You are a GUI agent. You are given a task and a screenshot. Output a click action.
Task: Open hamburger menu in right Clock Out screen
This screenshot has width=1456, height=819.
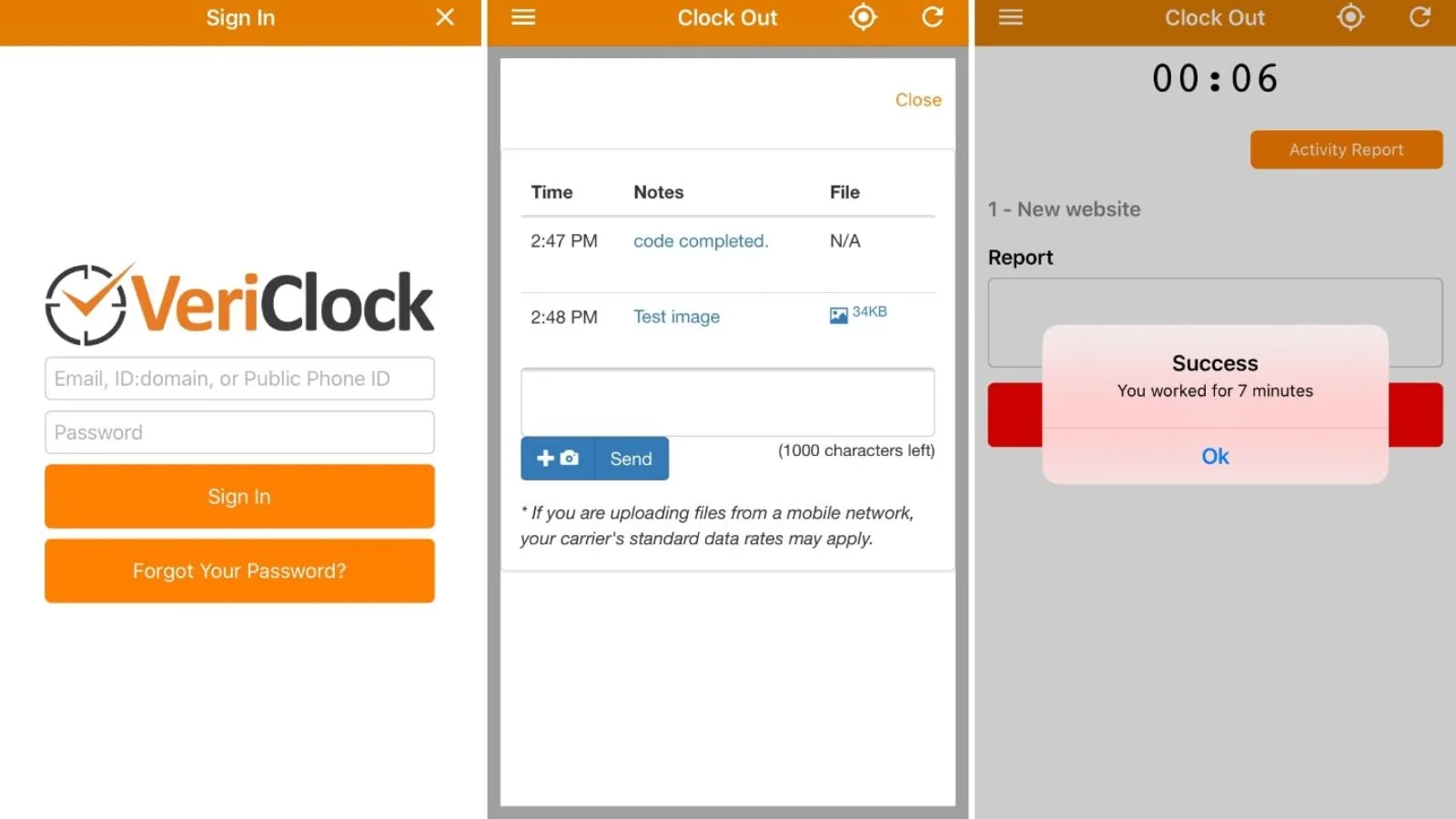[x=1011, y=17]
